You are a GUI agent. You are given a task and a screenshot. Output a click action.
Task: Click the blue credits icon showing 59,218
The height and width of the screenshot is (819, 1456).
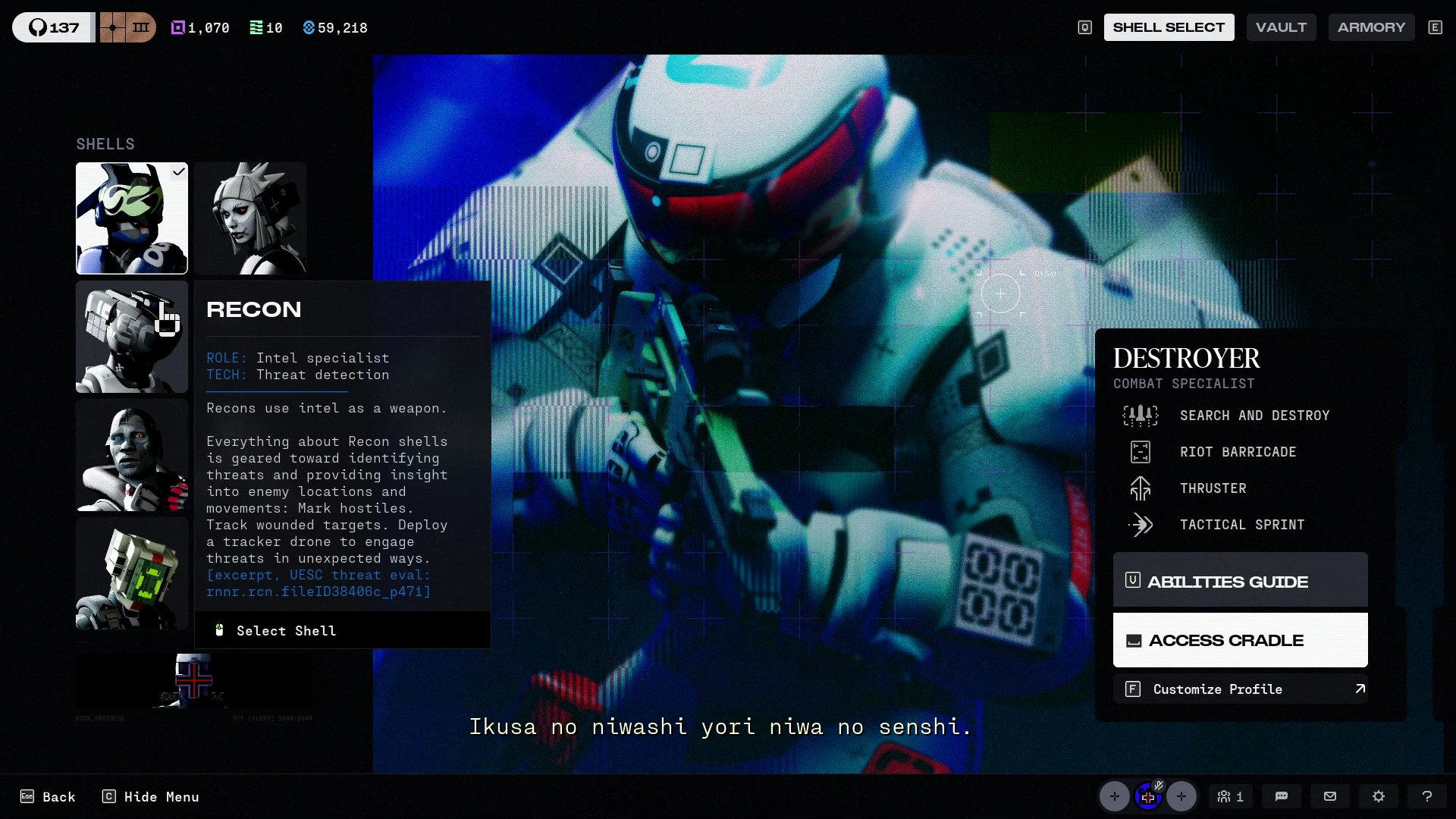click(309, 28)
